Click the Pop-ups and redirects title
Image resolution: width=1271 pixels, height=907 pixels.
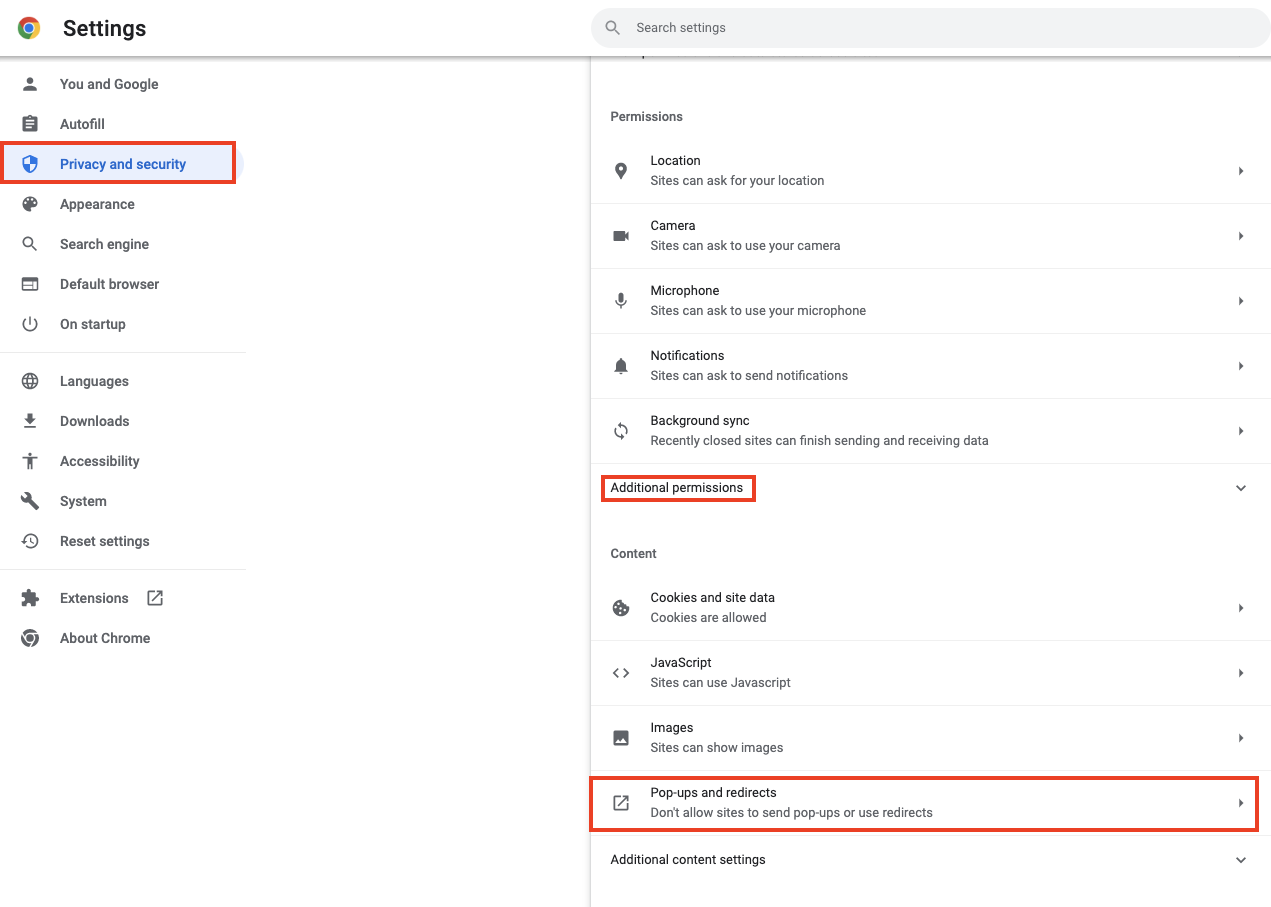tap(713, 793)
